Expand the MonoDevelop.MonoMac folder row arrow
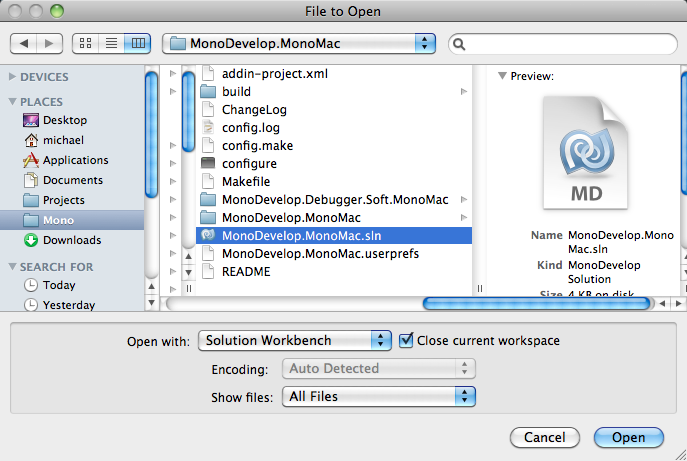 click(x=464, y=218)
